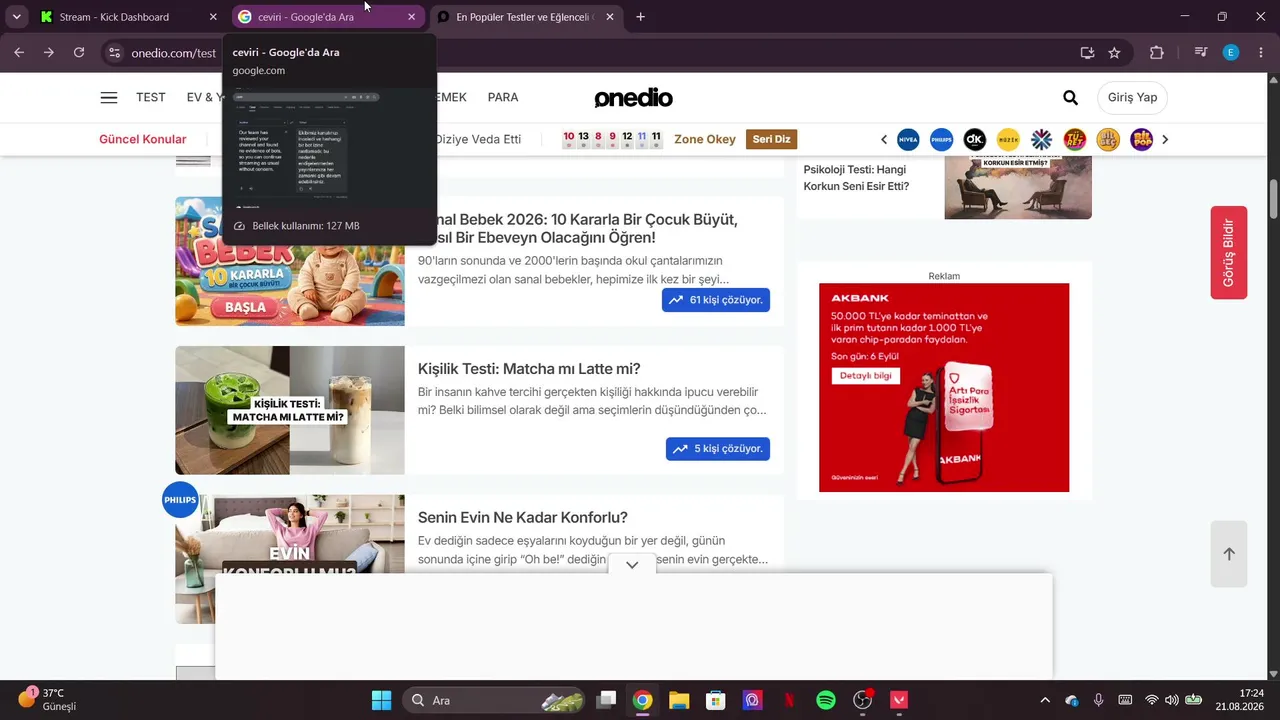Image resolution: width=1280 pixels, height=720 pixels.
Task: Switch to the Stream - Kick Dashboard tab
Action: 126,17
